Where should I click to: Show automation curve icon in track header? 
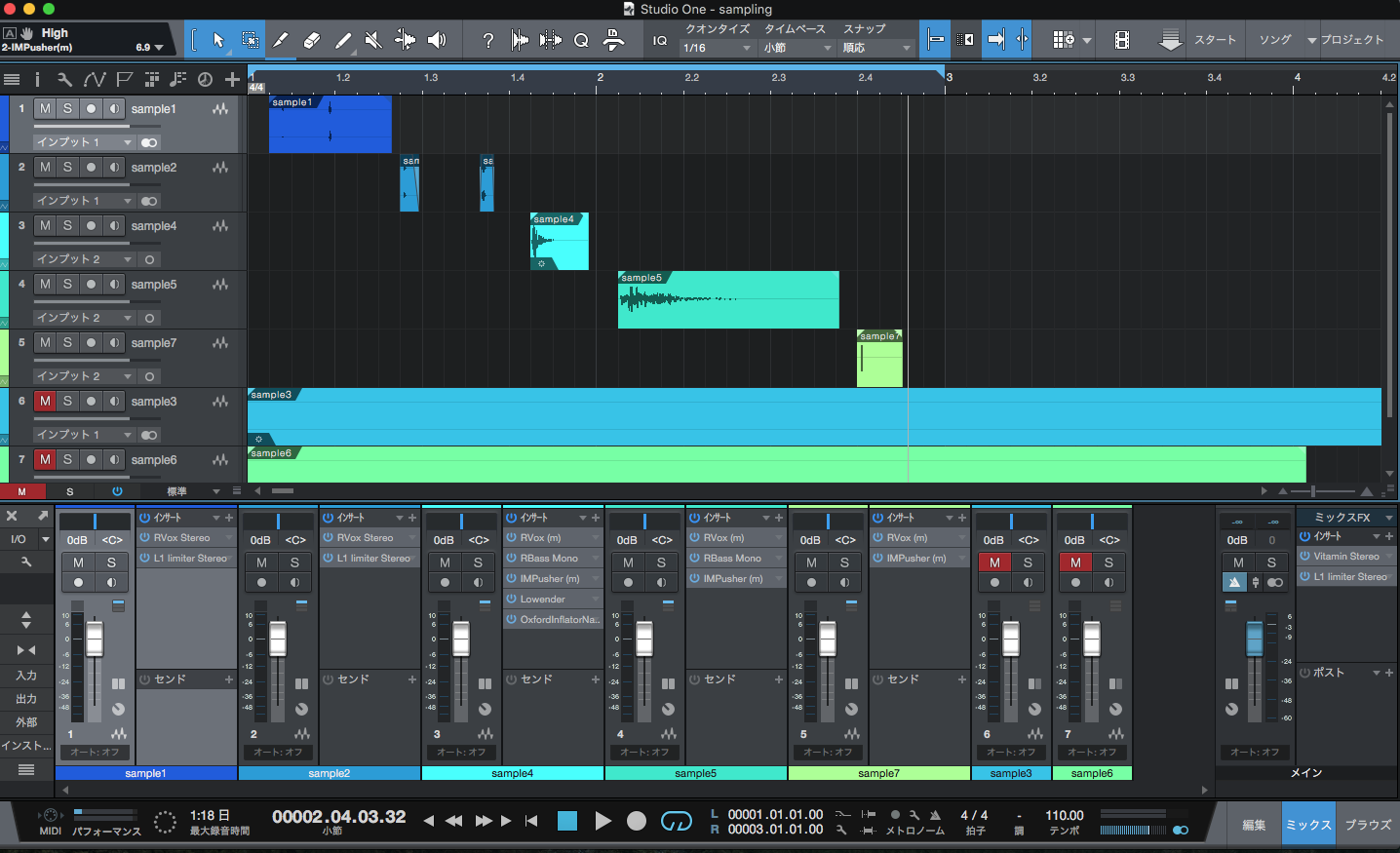[95, 80]
